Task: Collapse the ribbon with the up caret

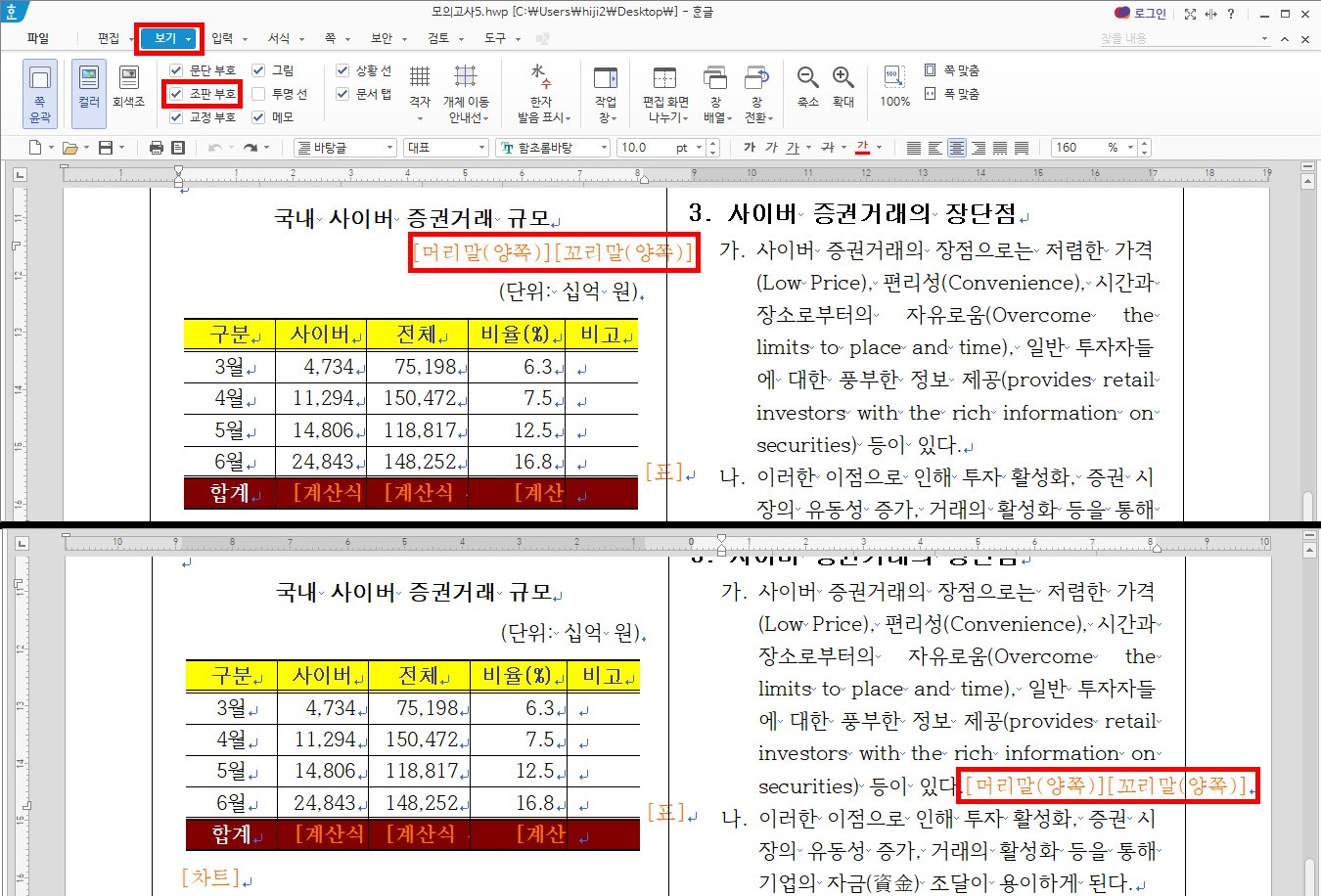Action: pyautogui.click(x=1285, y=39)
